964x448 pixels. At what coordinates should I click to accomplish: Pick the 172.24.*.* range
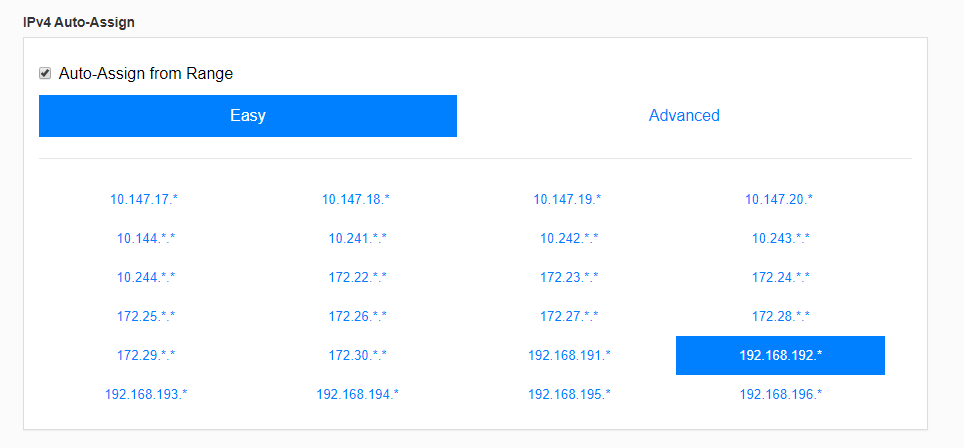click(x=781, y=277)
